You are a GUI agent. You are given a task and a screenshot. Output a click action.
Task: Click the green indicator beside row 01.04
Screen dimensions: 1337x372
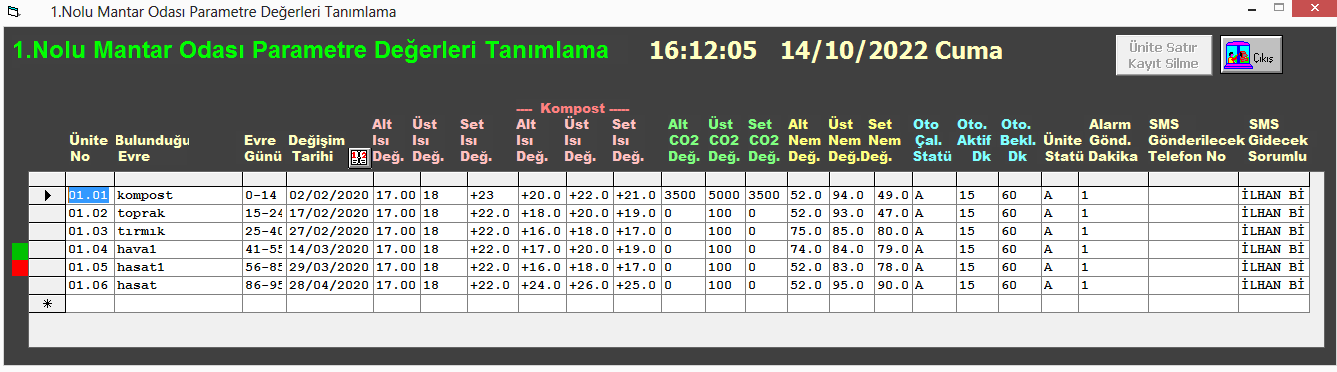[x=20, y=250]
